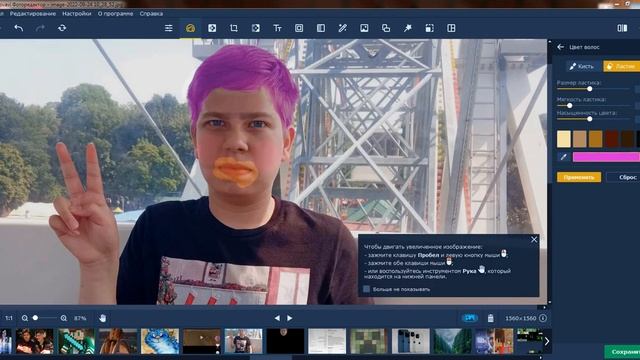Open the overlapping squares resize tool
The image size is (640, 360).
(386, 28)
